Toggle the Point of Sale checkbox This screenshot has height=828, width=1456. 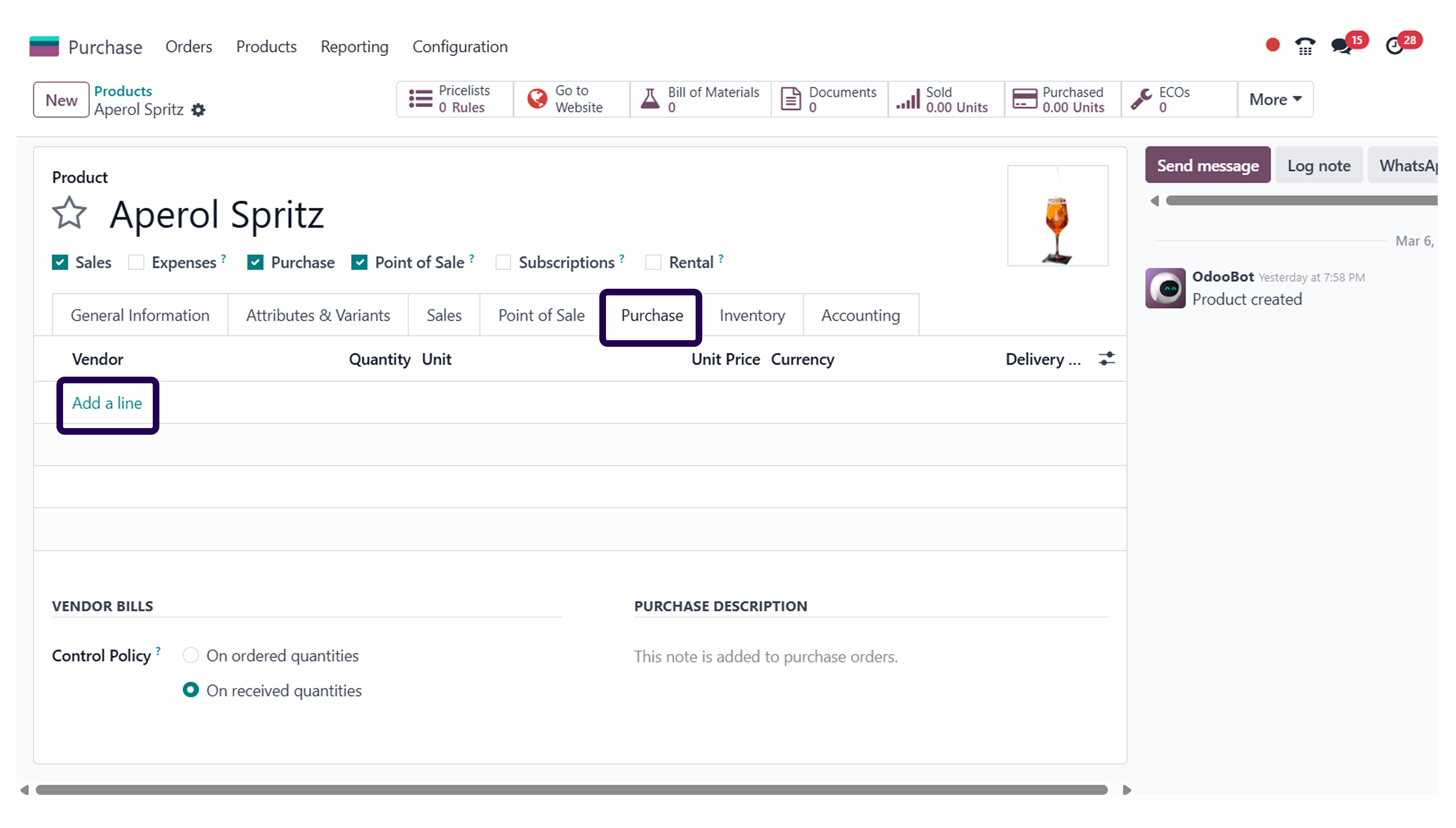[x=359, y=262]
